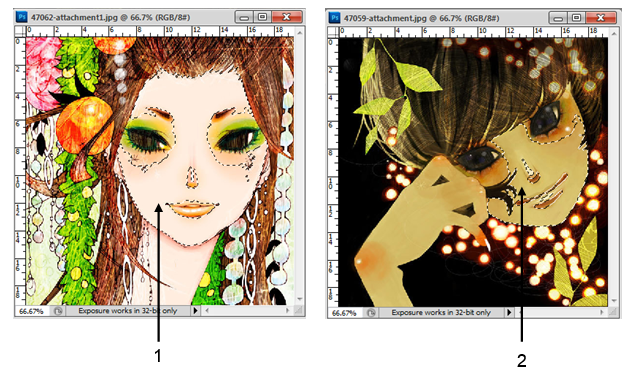Click horizontal scroll left arrow in 47062-attachment1 window
Viewport: 628px width, 373px height.
click(x=207, y=310)
